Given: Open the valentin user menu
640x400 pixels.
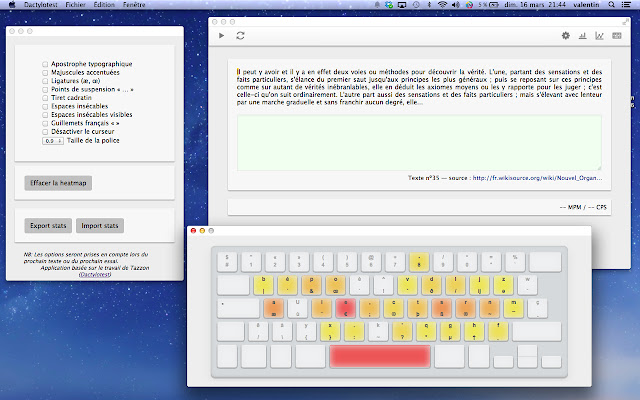Looking at the screenshot, I should pyautogui.click(x=586, y=4).
